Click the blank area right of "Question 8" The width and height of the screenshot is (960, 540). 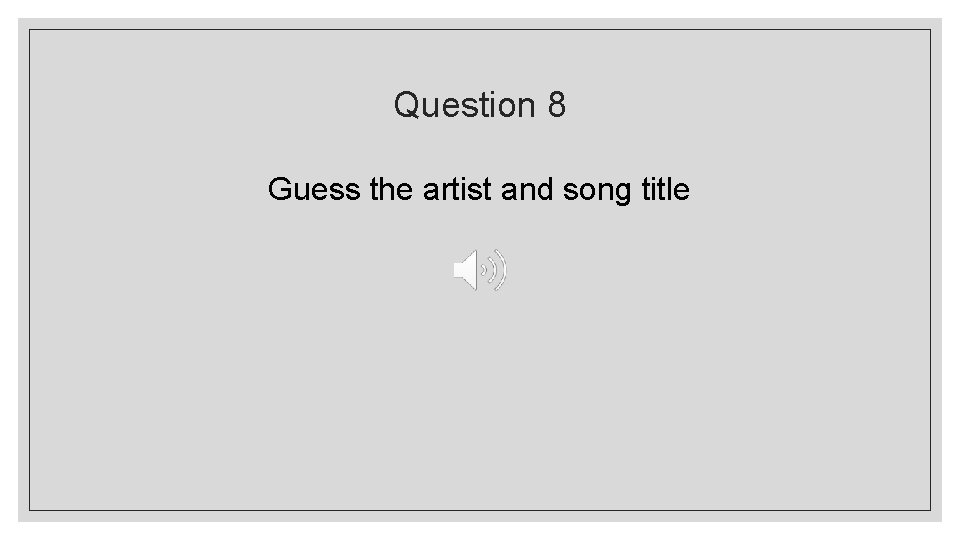760,104
